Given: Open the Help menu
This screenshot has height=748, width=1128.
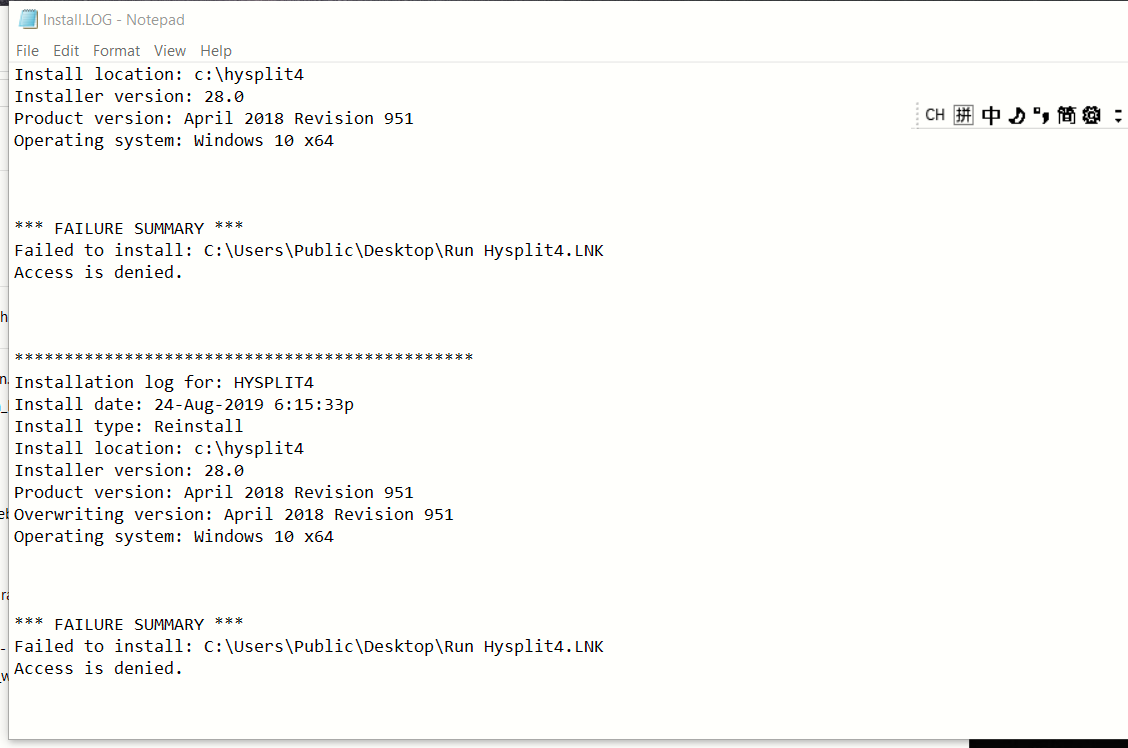Looking at the screenshot, I should pyautogui.click(x=215, y=50).
